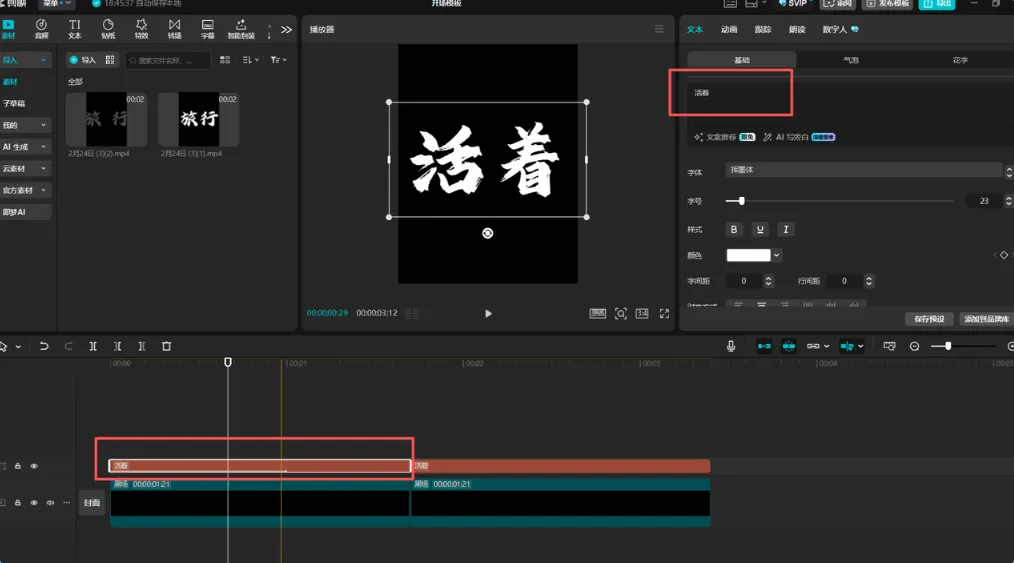
Task: Click the split tool in timeline toolbar
Action: click(x=93, y=346)
